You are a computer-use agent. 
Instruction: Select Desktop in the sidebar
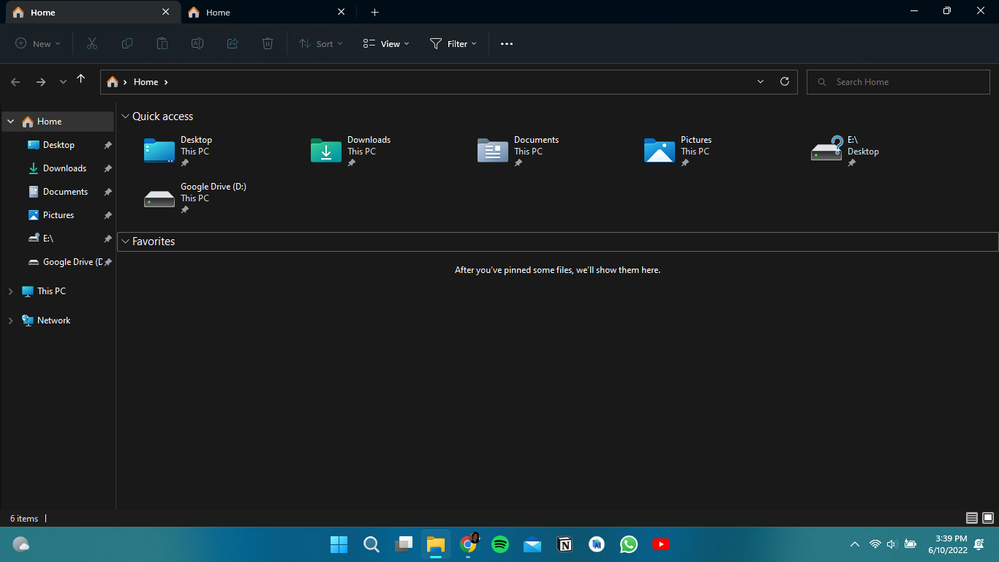(x=59, y=145)
